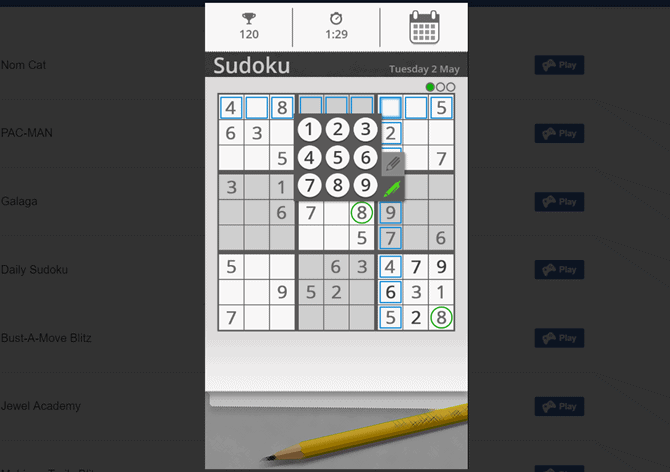Choose number 5 in the number picker
This screenshot has height=472, width=670.
[x=338, y=158]
